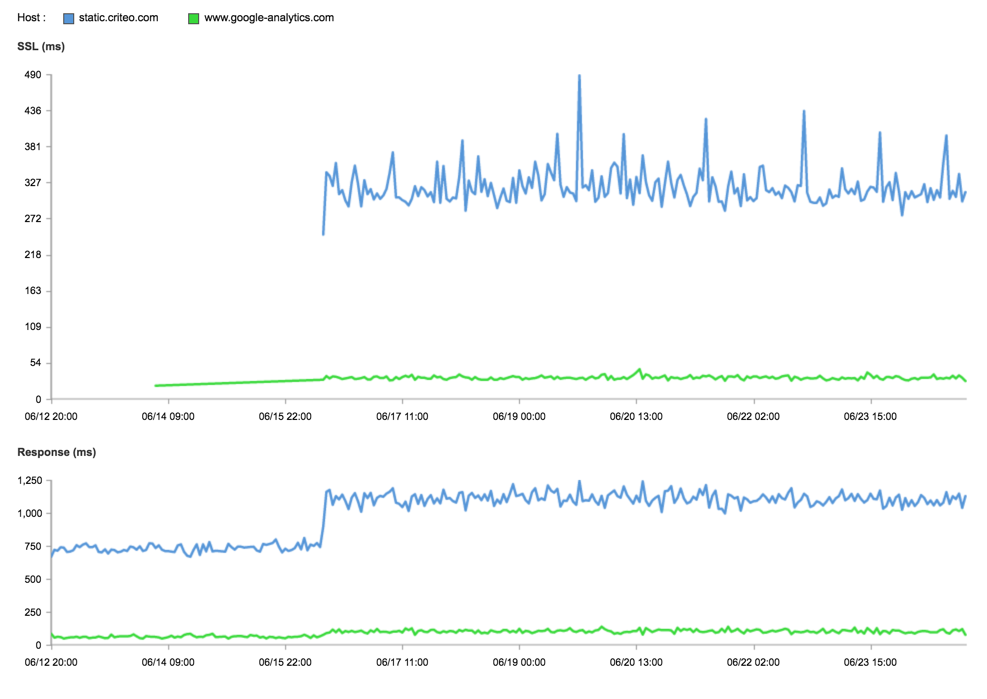The width and height of the screenshot is (987, 699).
Task: Click the straight green SSL segment before 06/15 22:00
Action: 239,382
